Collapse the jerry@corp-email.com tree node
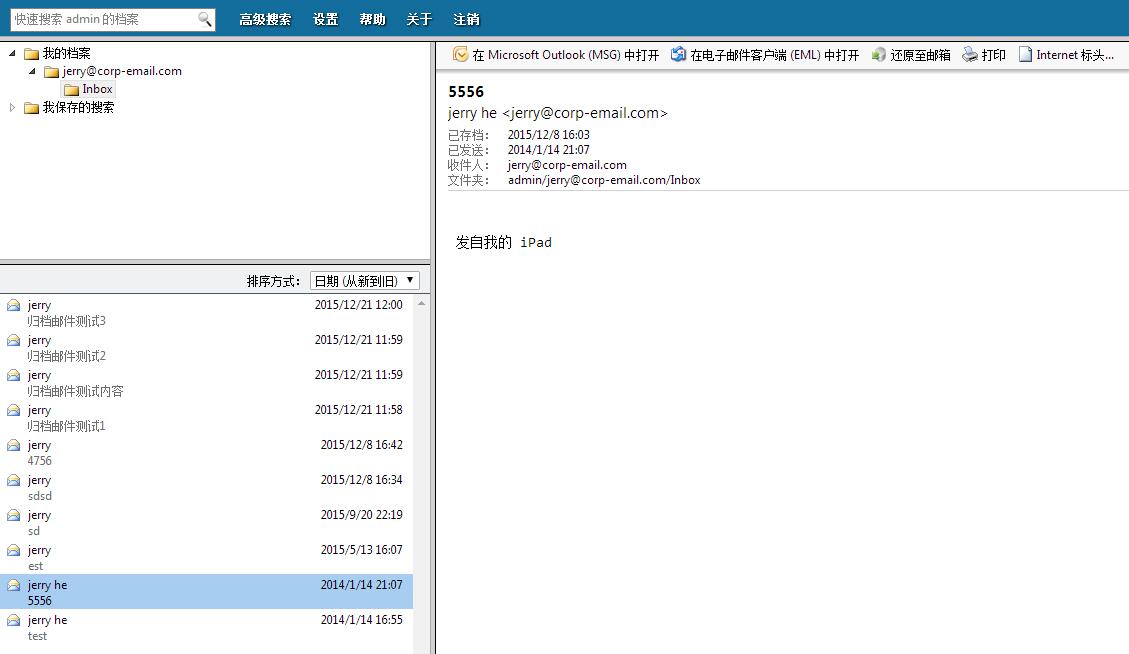This screenshot has height=654, width=1129. [31, 71]
